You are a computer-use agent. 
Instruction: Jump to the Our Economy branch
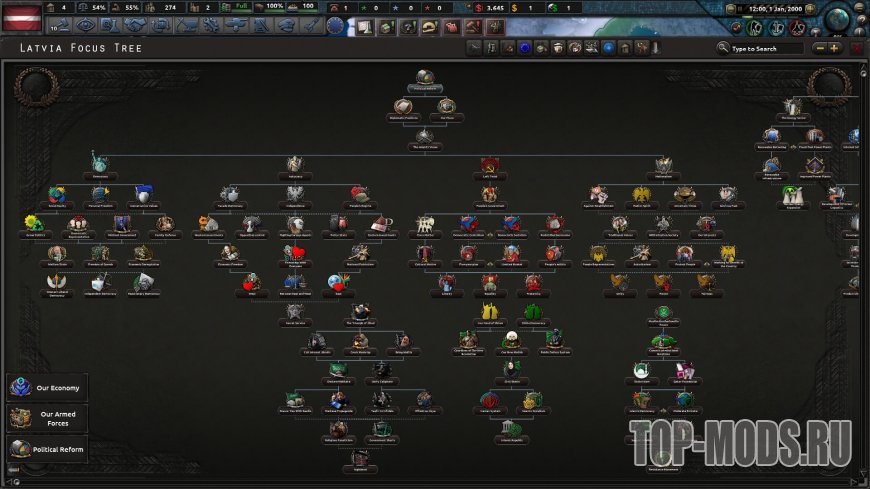click(46, 387)
